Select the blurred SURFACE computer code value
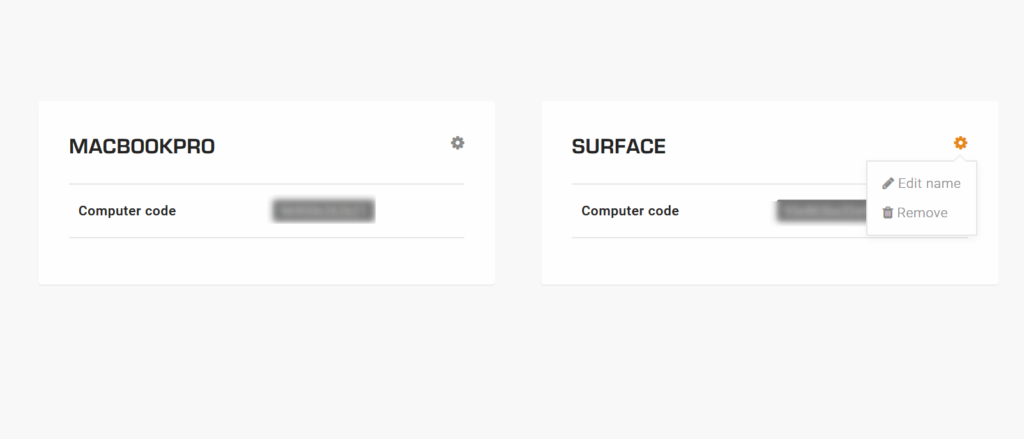1024x439 pixels. 820,211
